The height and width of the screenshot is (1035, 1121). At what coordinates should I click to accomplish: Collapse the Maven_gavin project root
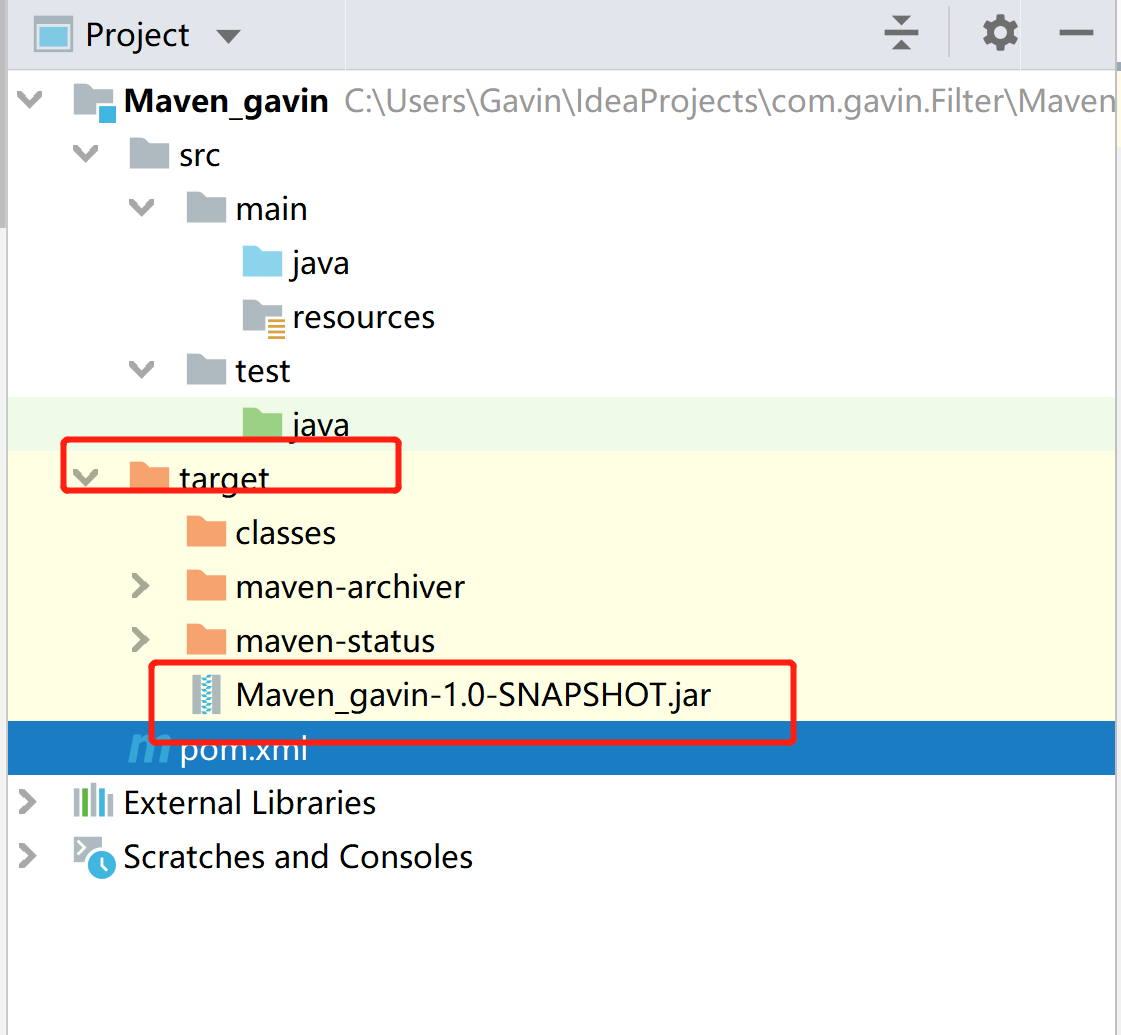point(30,99)
